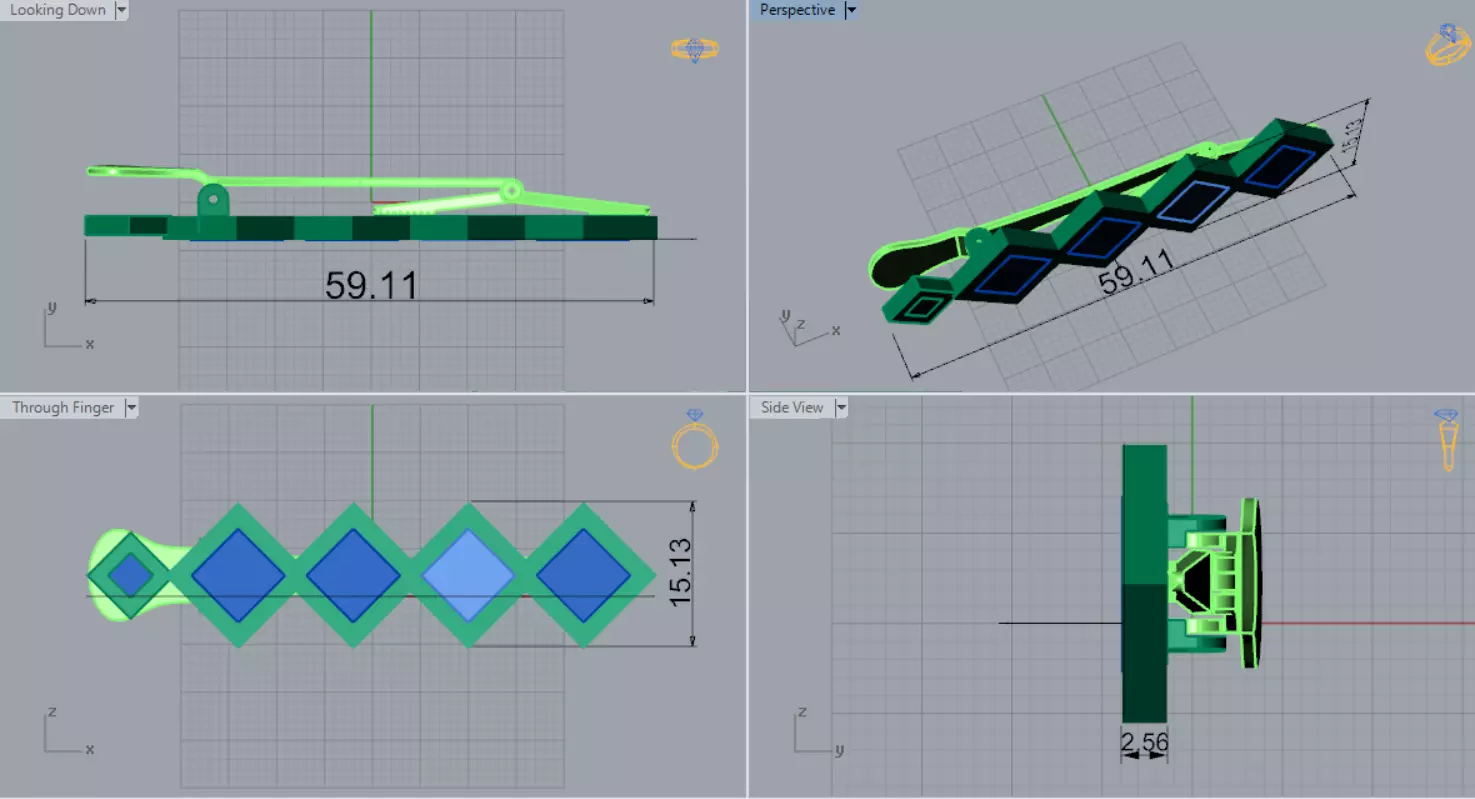The height and width of the screenshot is (799, 1475).
Task: Open the Side View viewport menu arrow
Action: (x=841, y=408)
